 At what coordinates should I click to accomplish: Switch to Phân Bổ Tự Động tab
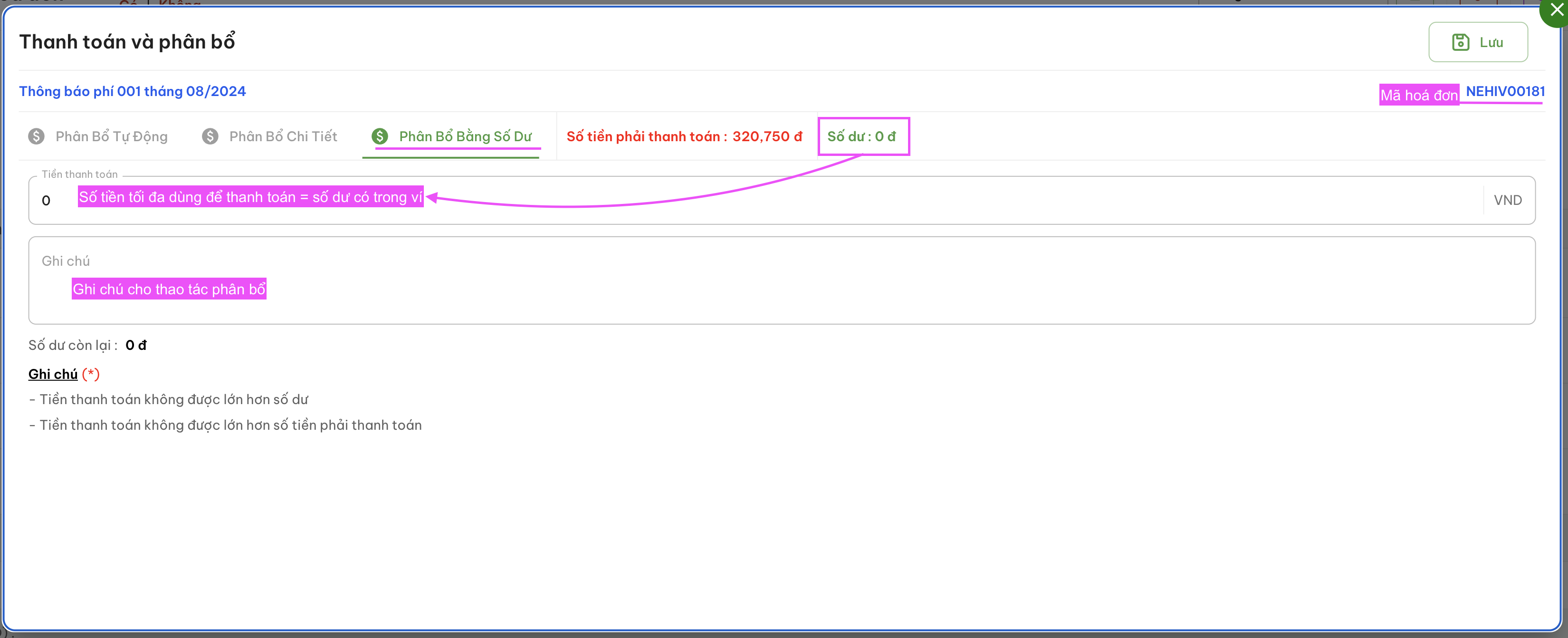99,136
